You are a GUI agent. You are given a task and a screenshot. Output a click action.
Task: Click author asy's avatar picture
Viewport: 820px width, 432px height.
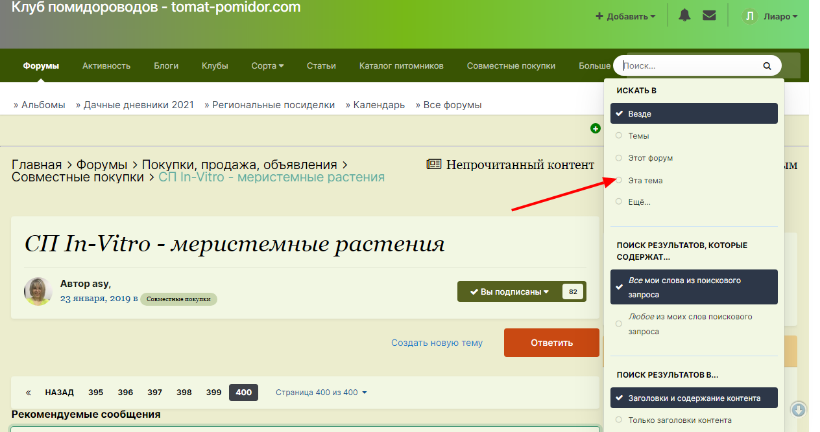tap(38, 291)
